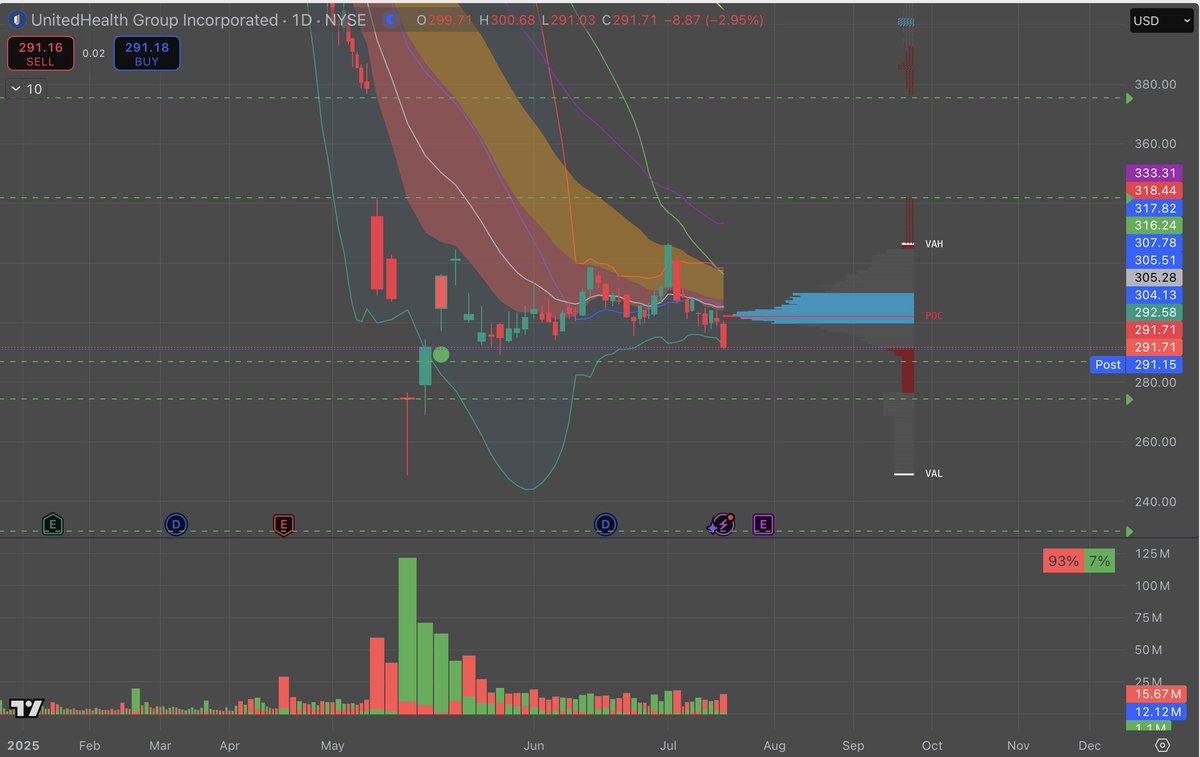The height and width of the screenshot is (757, 1200).
Task: Click the 2025 label on the time axis
Action: tap(23, 745)
